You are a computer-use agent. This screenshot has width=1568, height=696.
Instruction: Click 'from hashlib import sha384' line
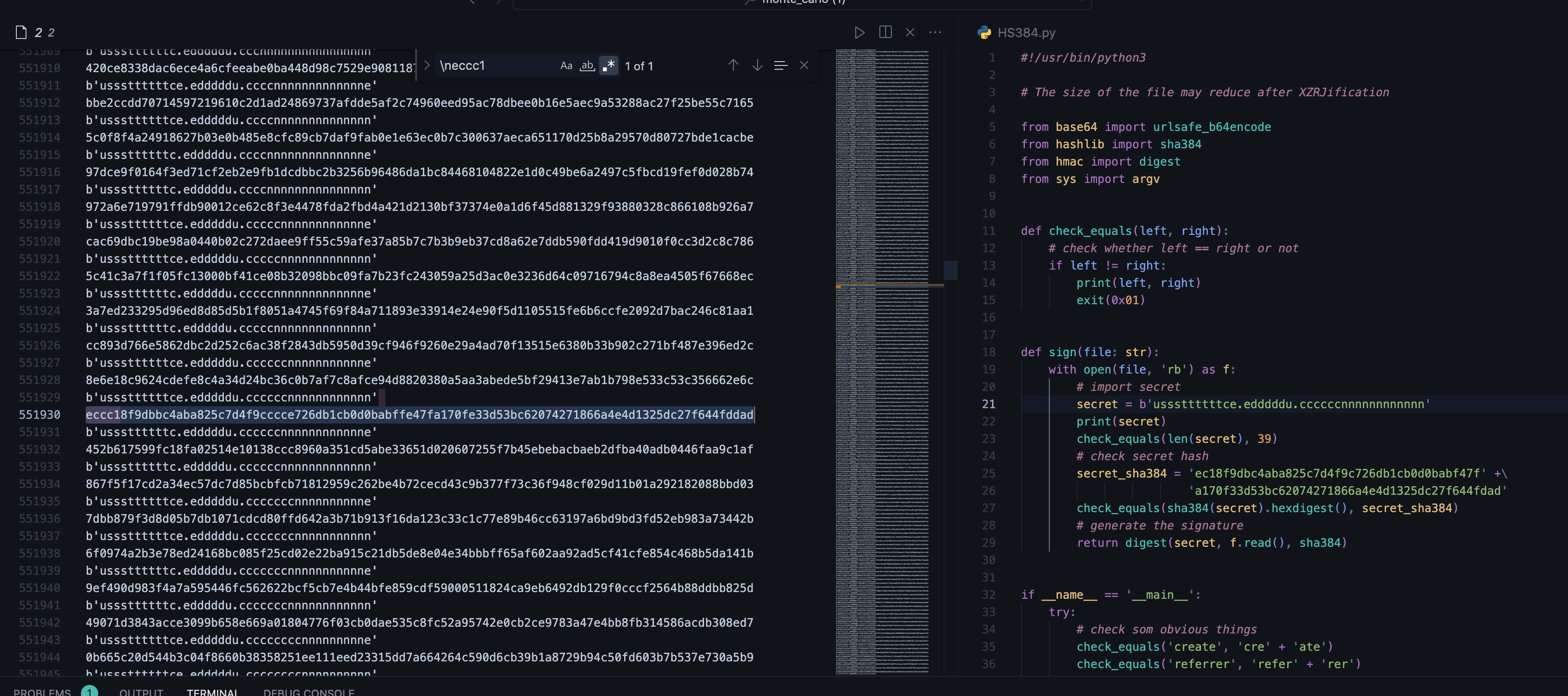click(x=1111, y=143)
